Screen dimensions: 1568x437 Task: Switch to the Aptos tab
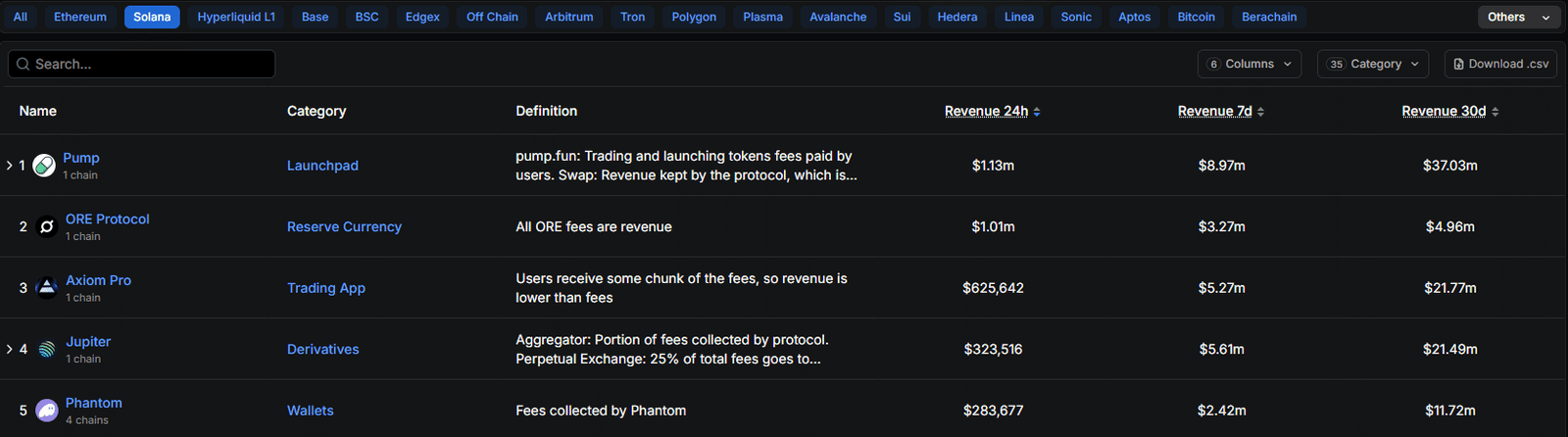pyautogui.click(x=1135, y=17)
